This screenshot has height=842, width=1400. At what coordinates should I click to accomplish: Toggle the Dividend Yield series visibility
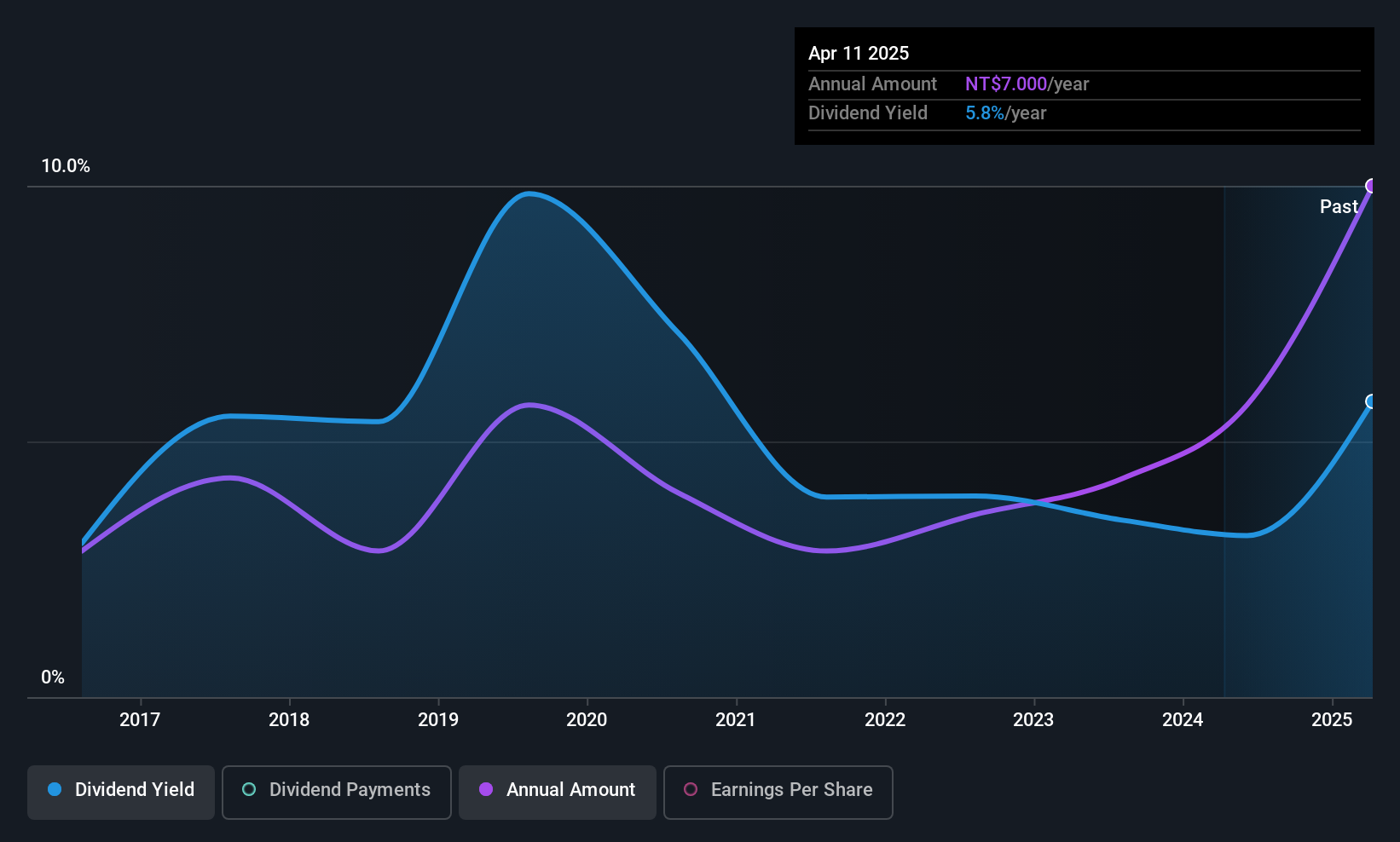click(x=120, y=791)
